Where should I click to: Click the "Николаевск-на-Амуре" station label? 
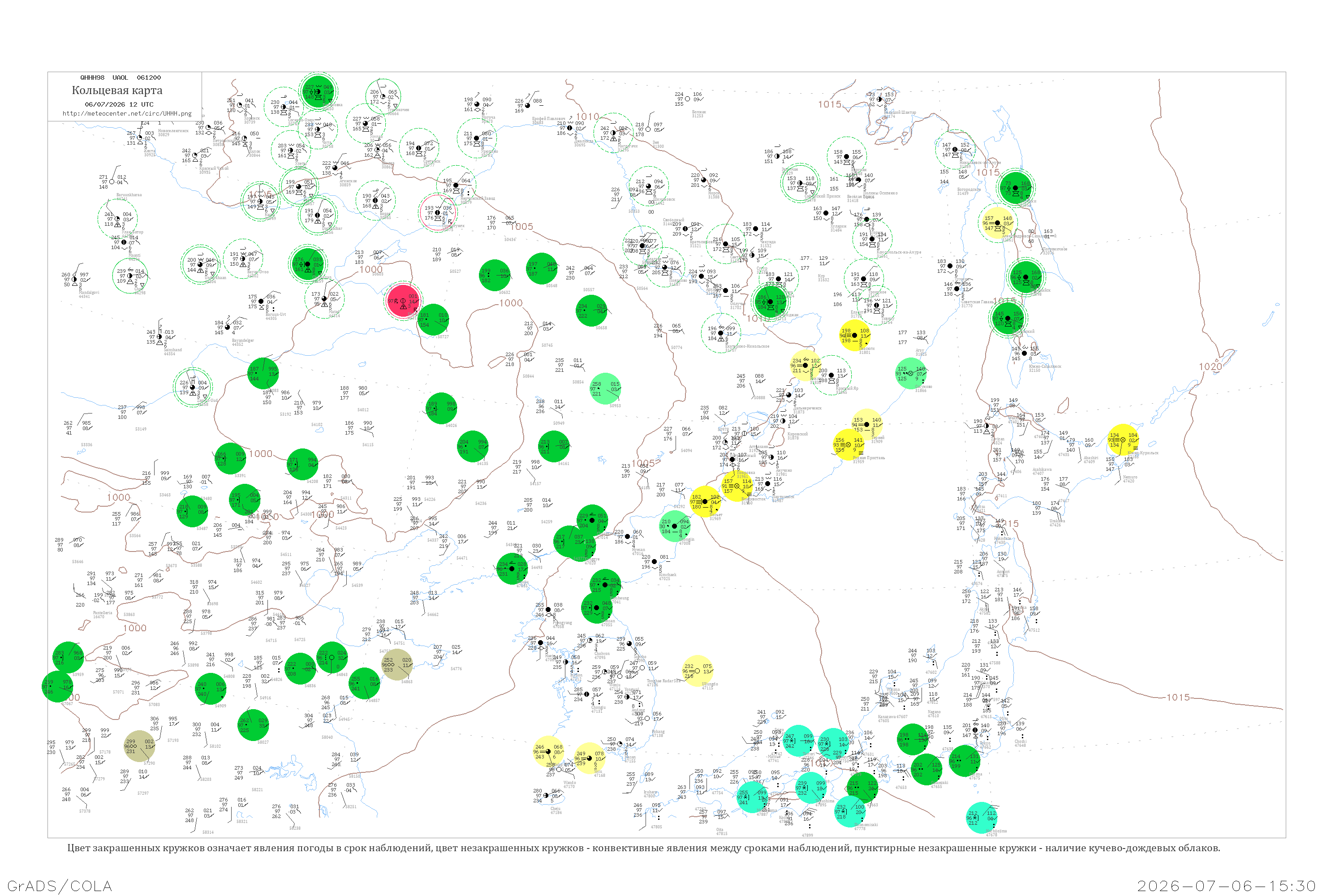(981, 163)
